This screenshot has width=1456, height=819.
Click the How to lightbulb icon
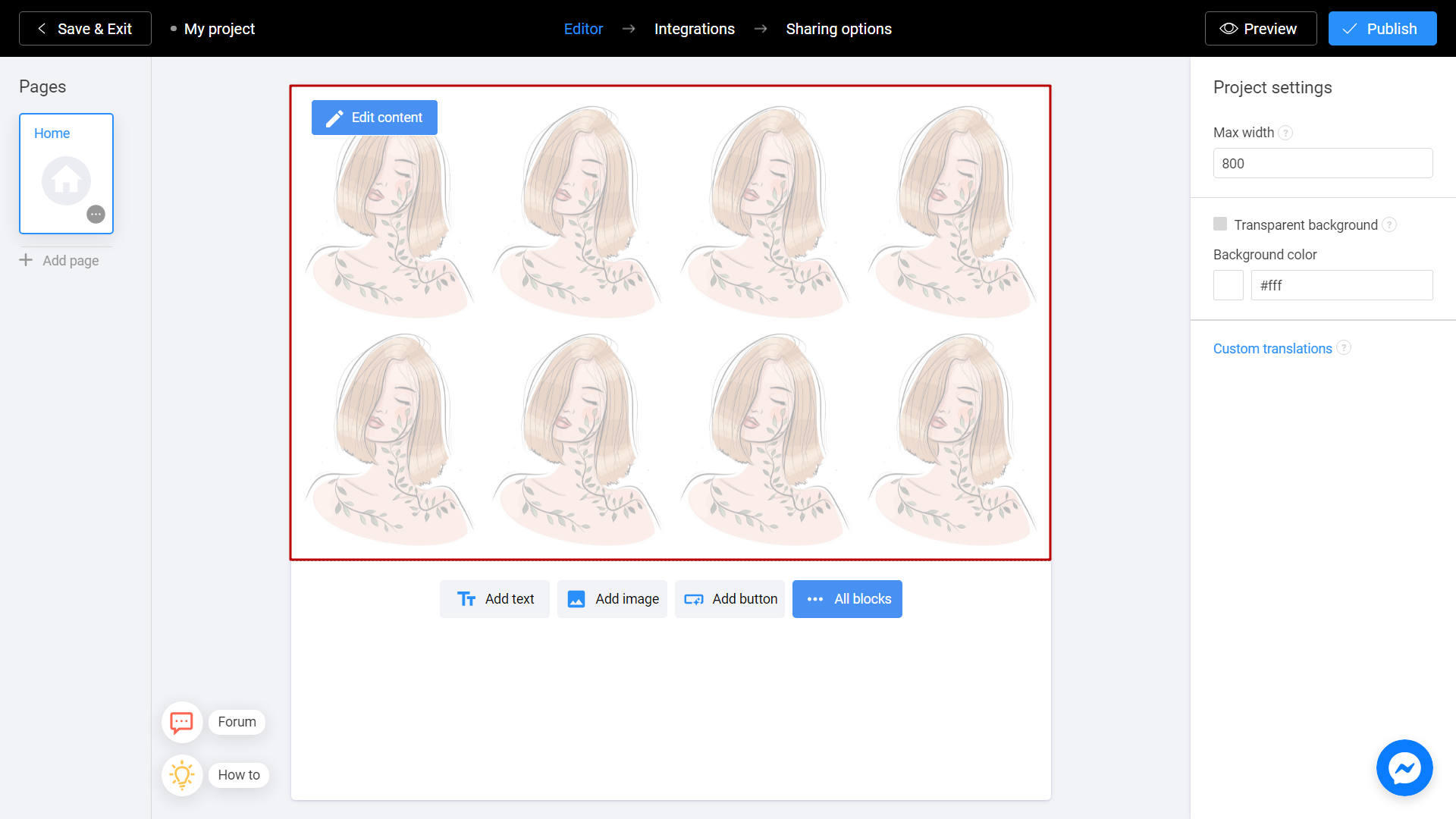click(182, 774)
